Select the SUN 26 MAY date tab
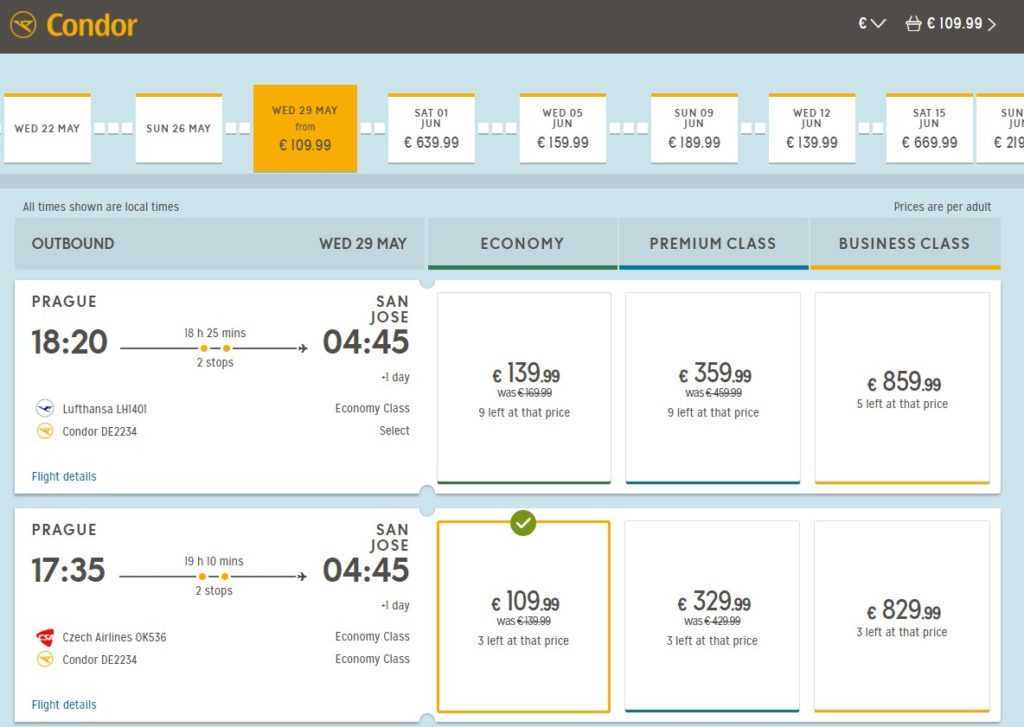 coord(179,128)
